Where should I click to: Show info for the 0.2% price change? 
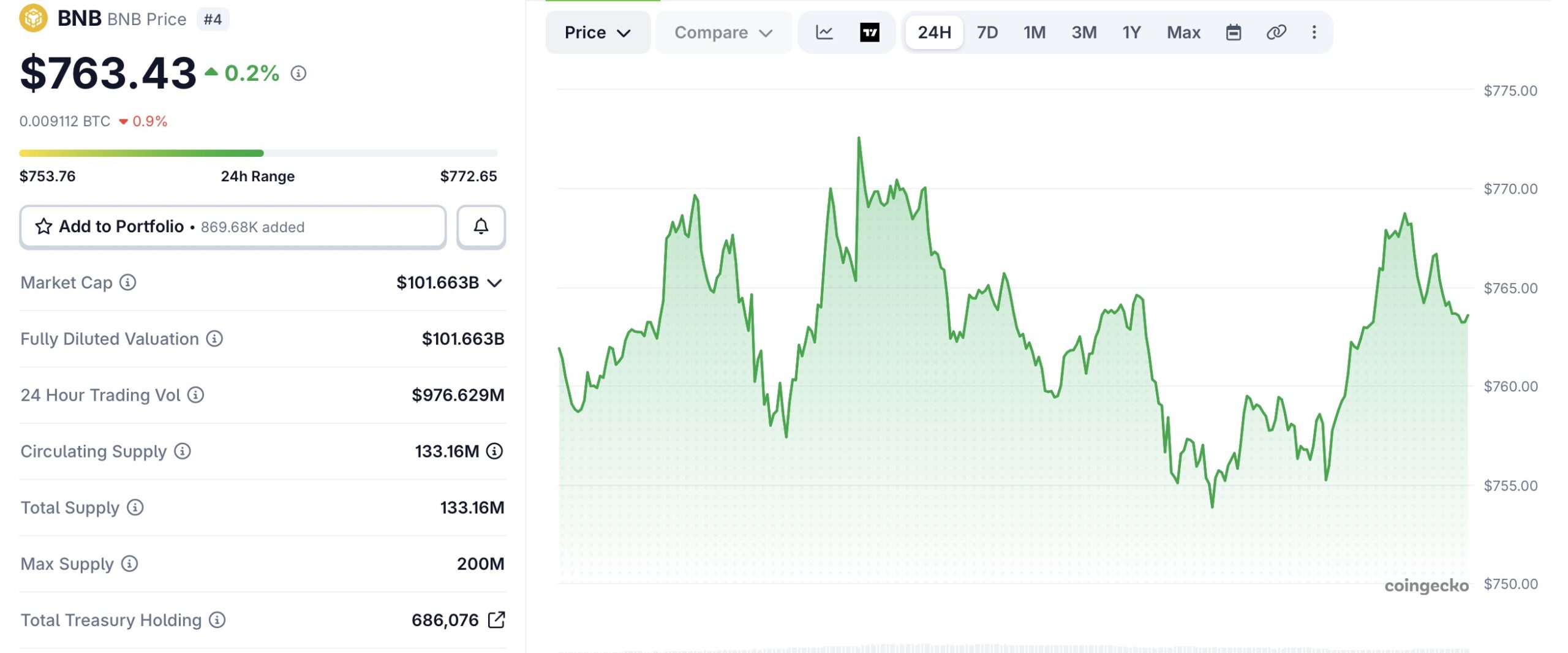click(x=298, y=74)
